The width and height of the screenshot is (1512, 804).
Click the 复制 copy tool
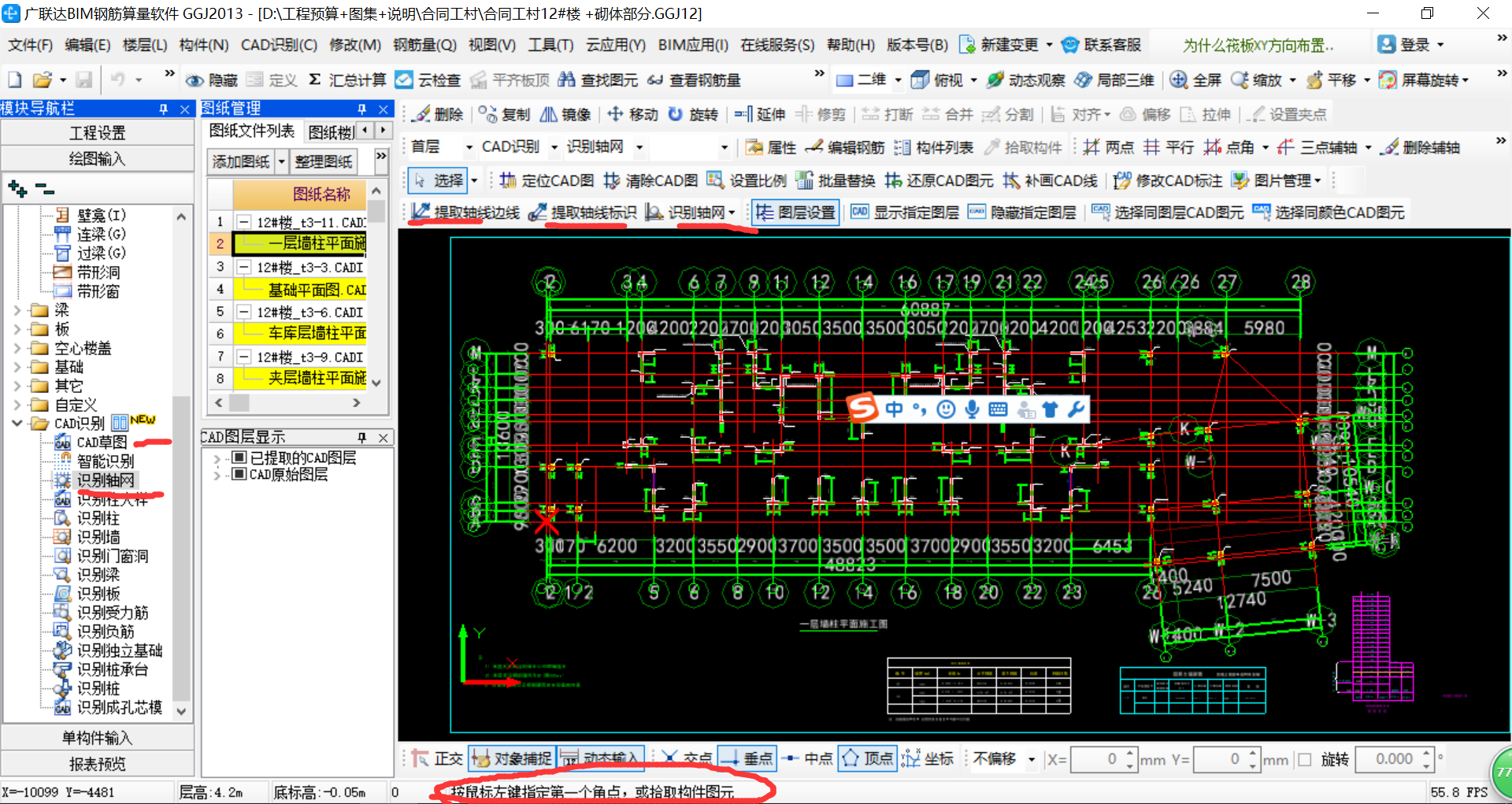pyautogui.click(x=505, y=114)
